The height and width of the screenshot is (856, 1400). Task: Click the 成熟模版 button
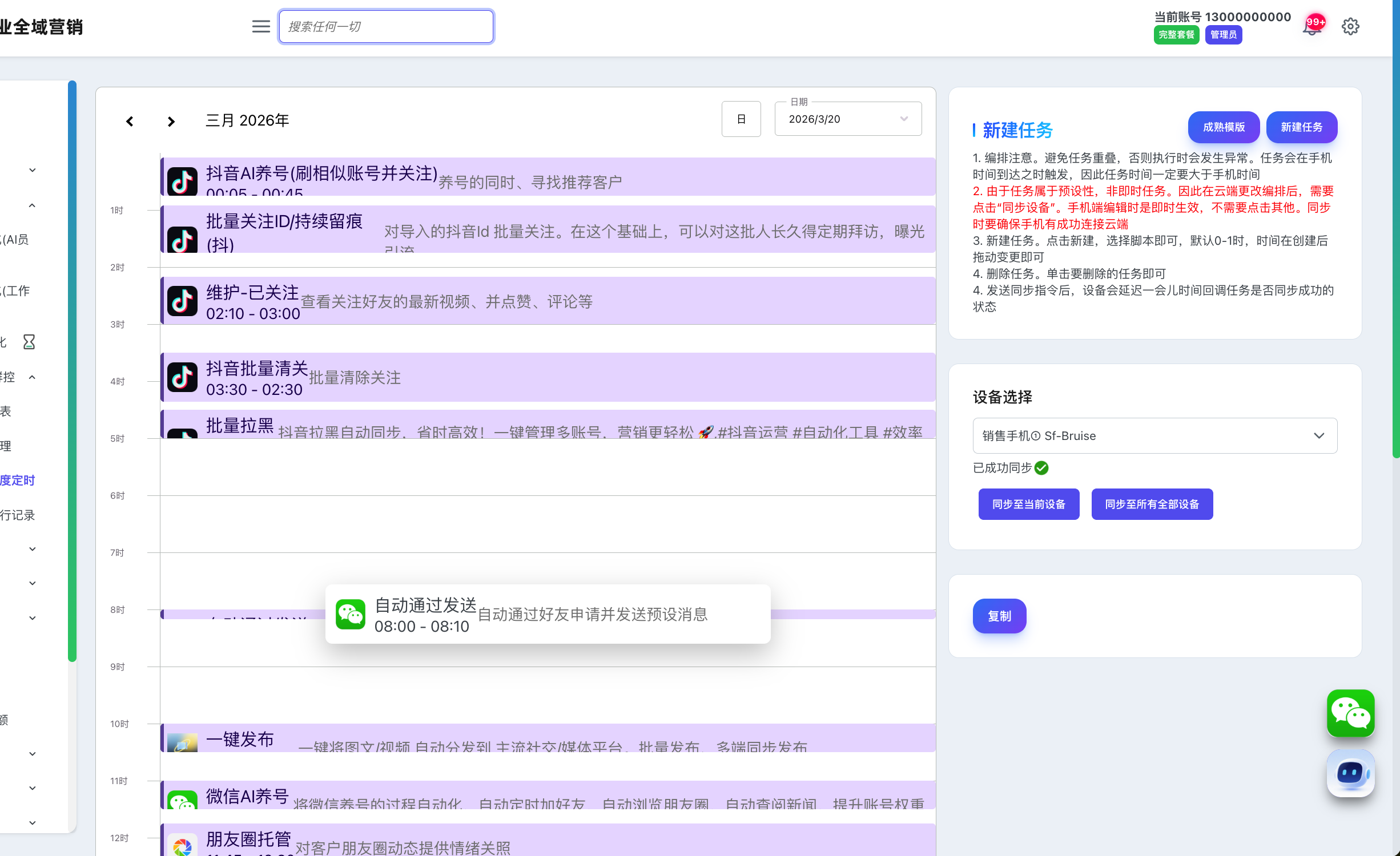(1224, 127)
